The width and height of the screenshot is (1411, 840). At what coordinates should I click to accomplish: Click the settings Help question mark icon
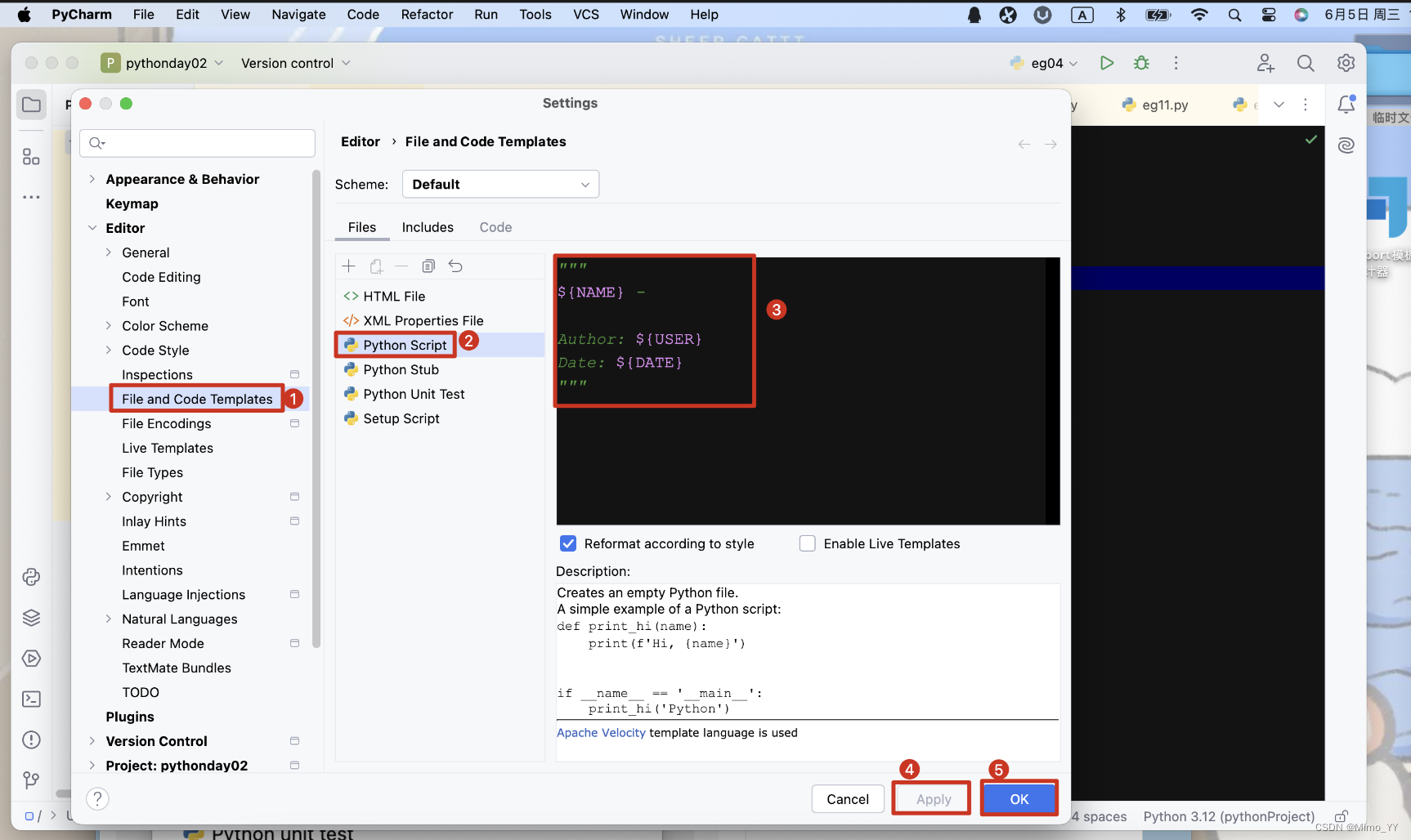[97, 798]
